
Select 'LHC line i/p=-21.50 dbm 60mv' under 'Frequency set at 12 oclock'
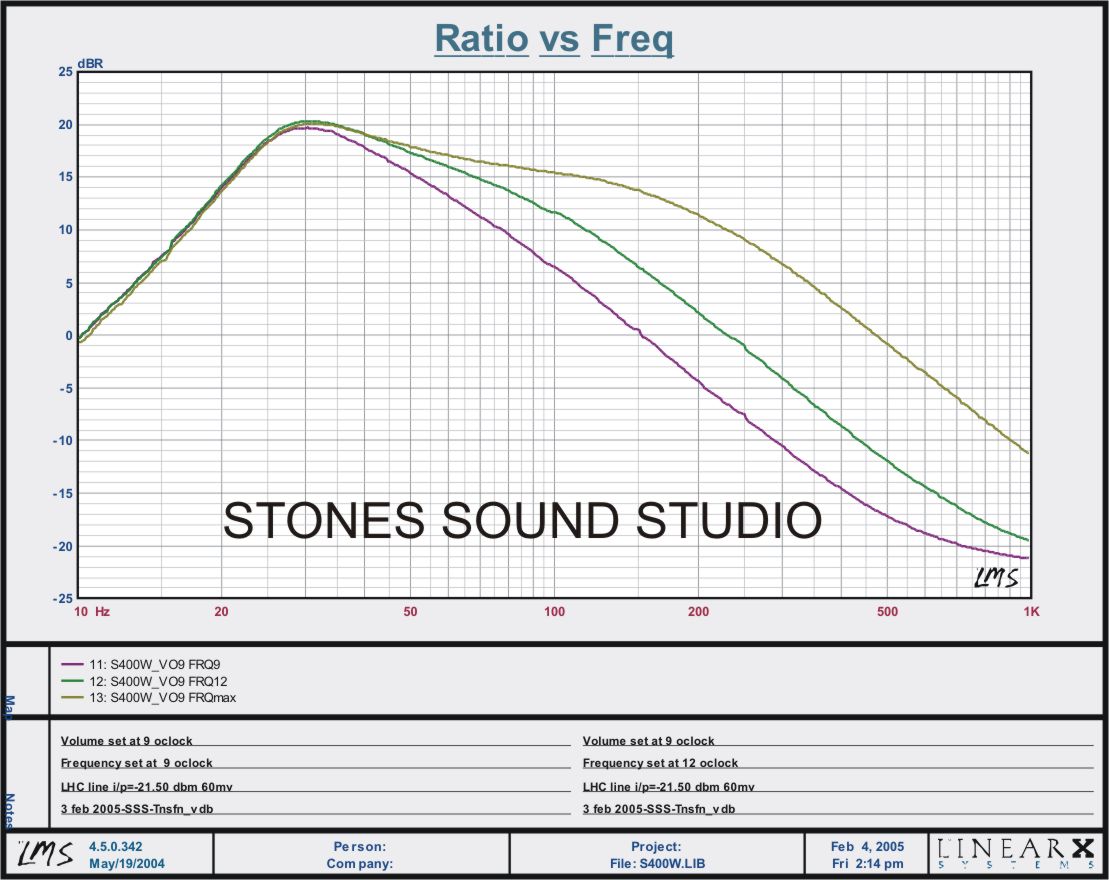click(x=668, y=787)
